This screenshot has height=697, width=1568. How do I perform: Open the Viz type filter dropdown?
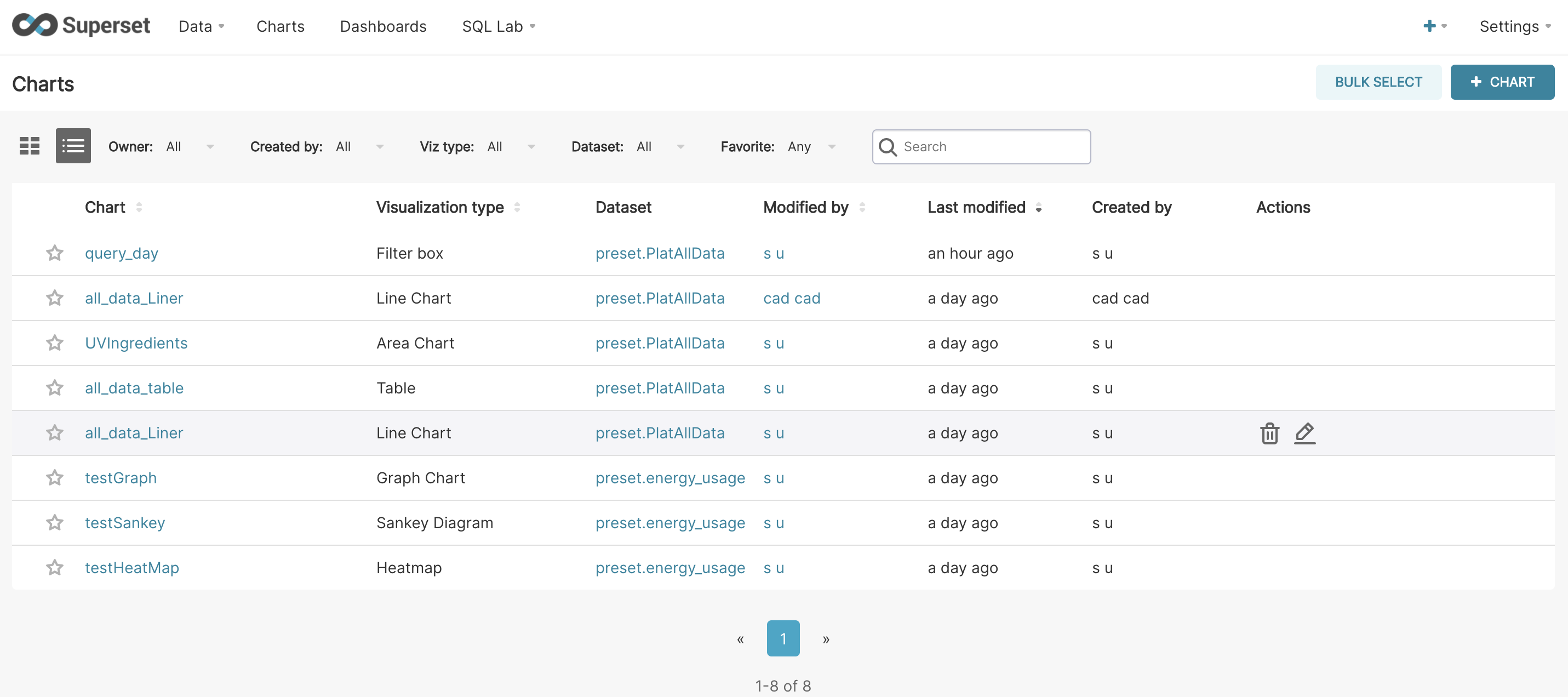coord(510,147)
